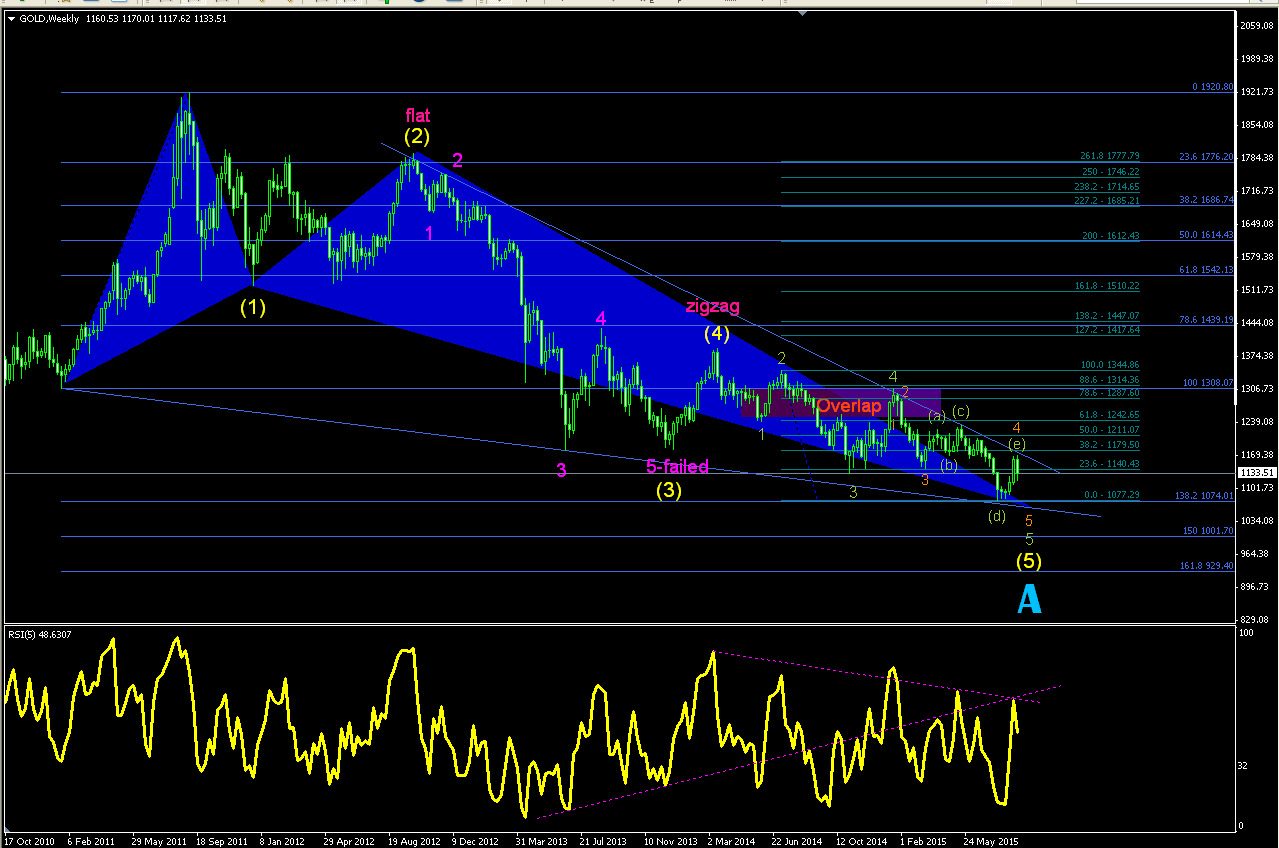The height and width of the screenshot is (848, 1279).
Task: Select the yellow (1) wave label
Action: pyautogui.click(x=253, y=307)
